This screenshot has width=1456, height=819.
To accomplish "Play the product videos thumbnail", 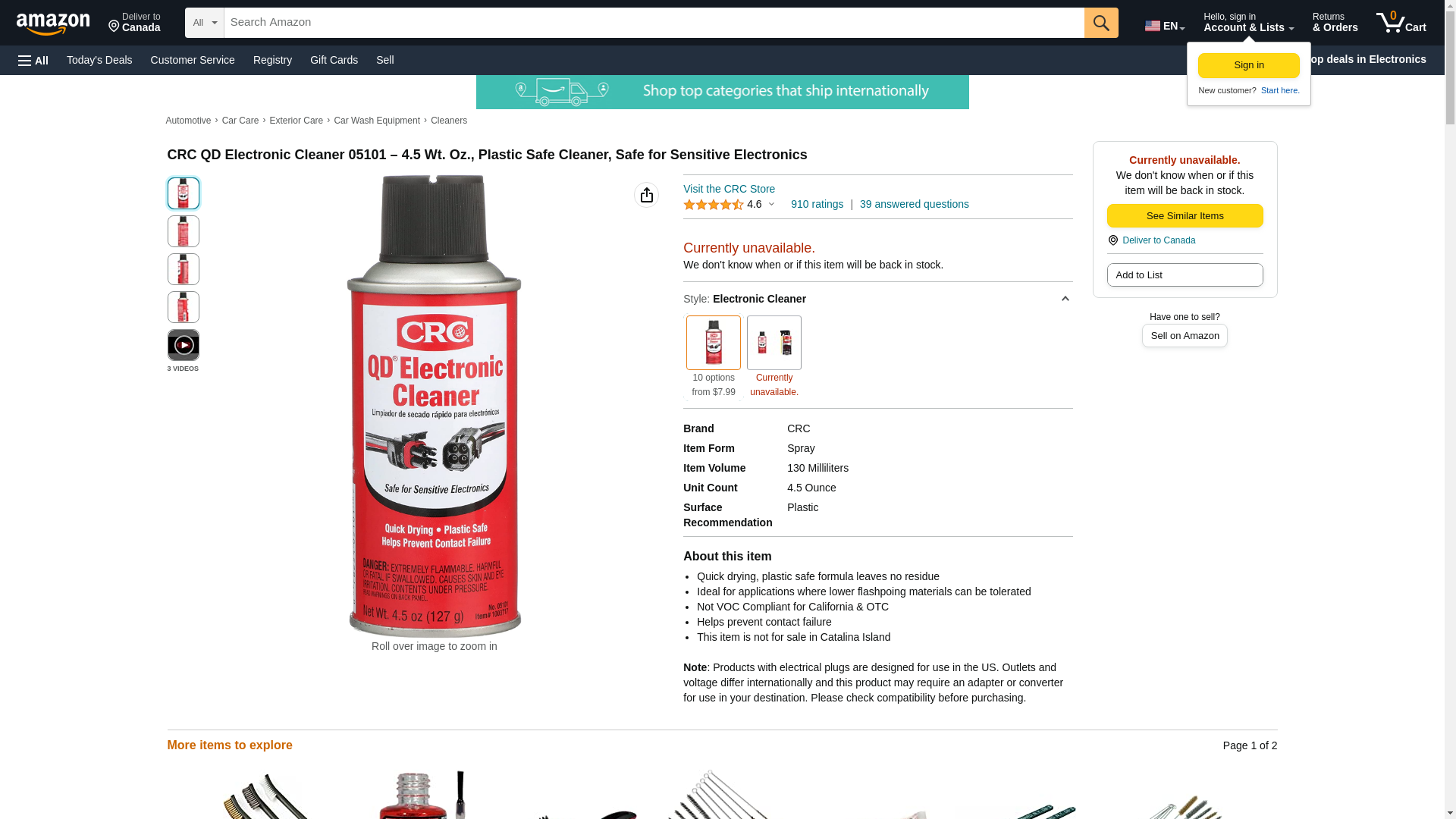I will click(184, 345).
